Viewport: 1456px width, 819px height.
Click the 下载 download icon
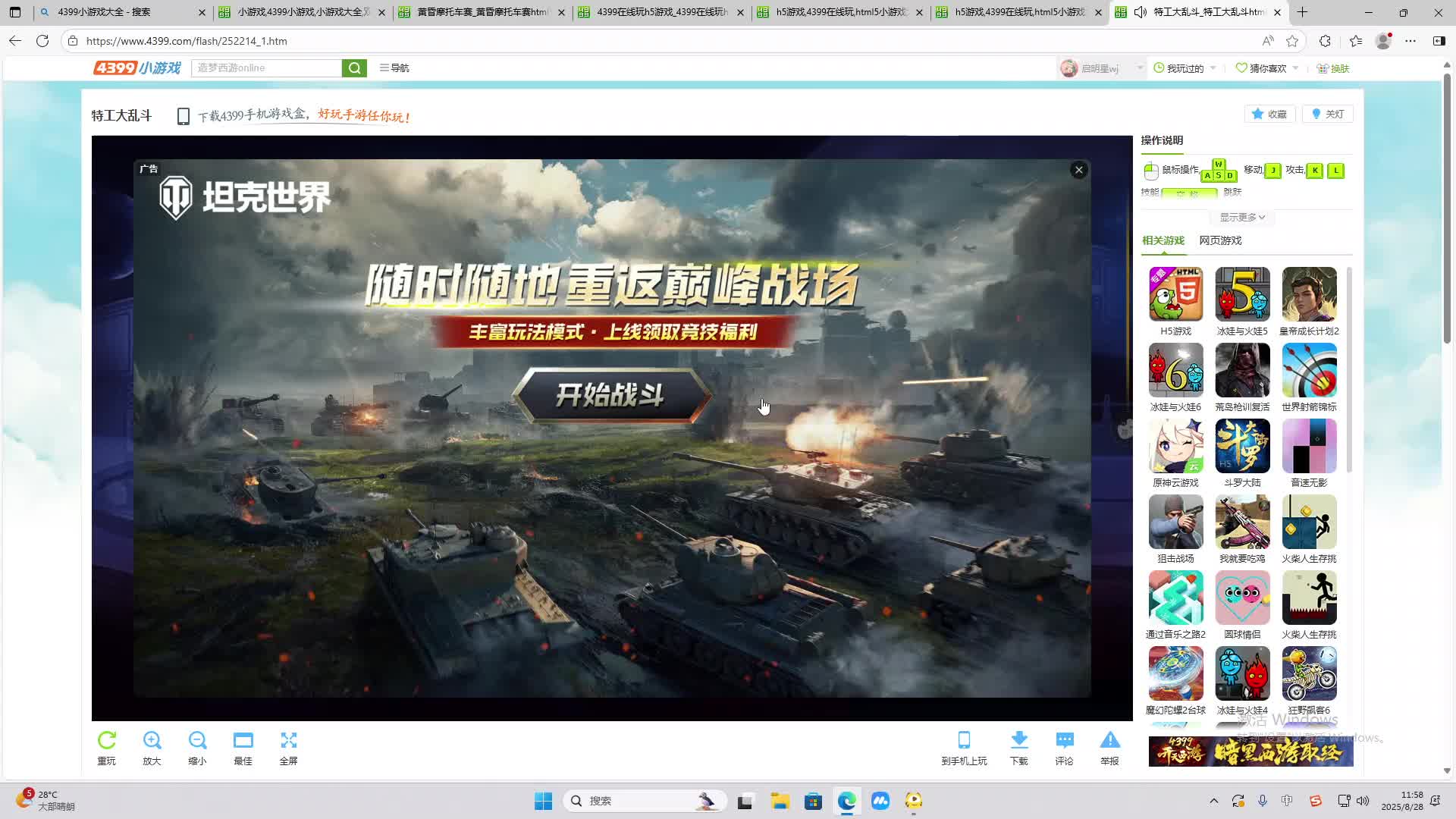(1019, 741)
